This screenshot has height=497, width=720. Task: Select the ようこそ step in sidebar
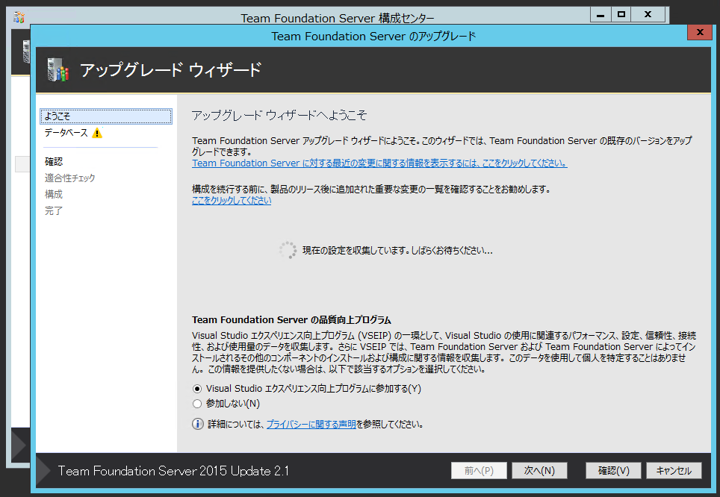pos(106,116)
